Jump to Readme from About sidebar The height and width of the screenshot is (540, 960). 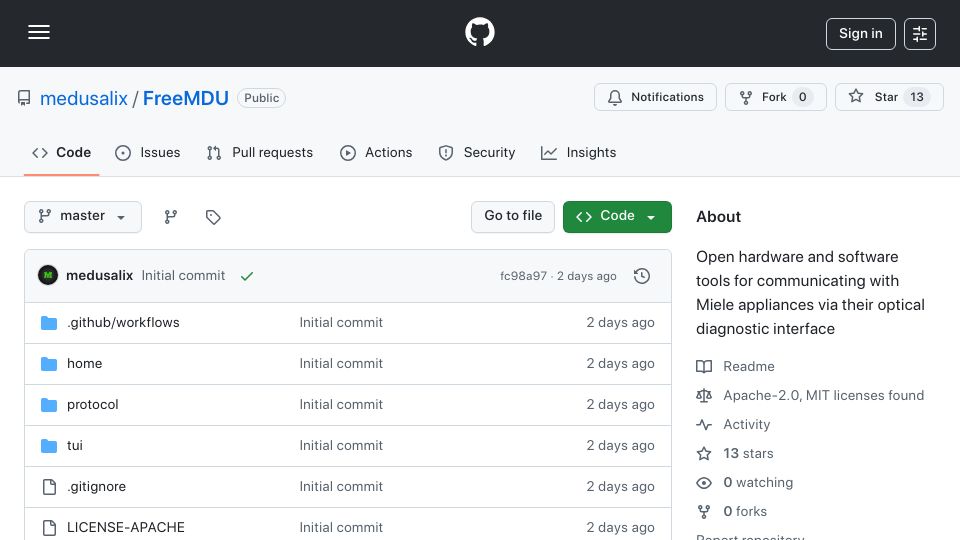tap(749, 366)
